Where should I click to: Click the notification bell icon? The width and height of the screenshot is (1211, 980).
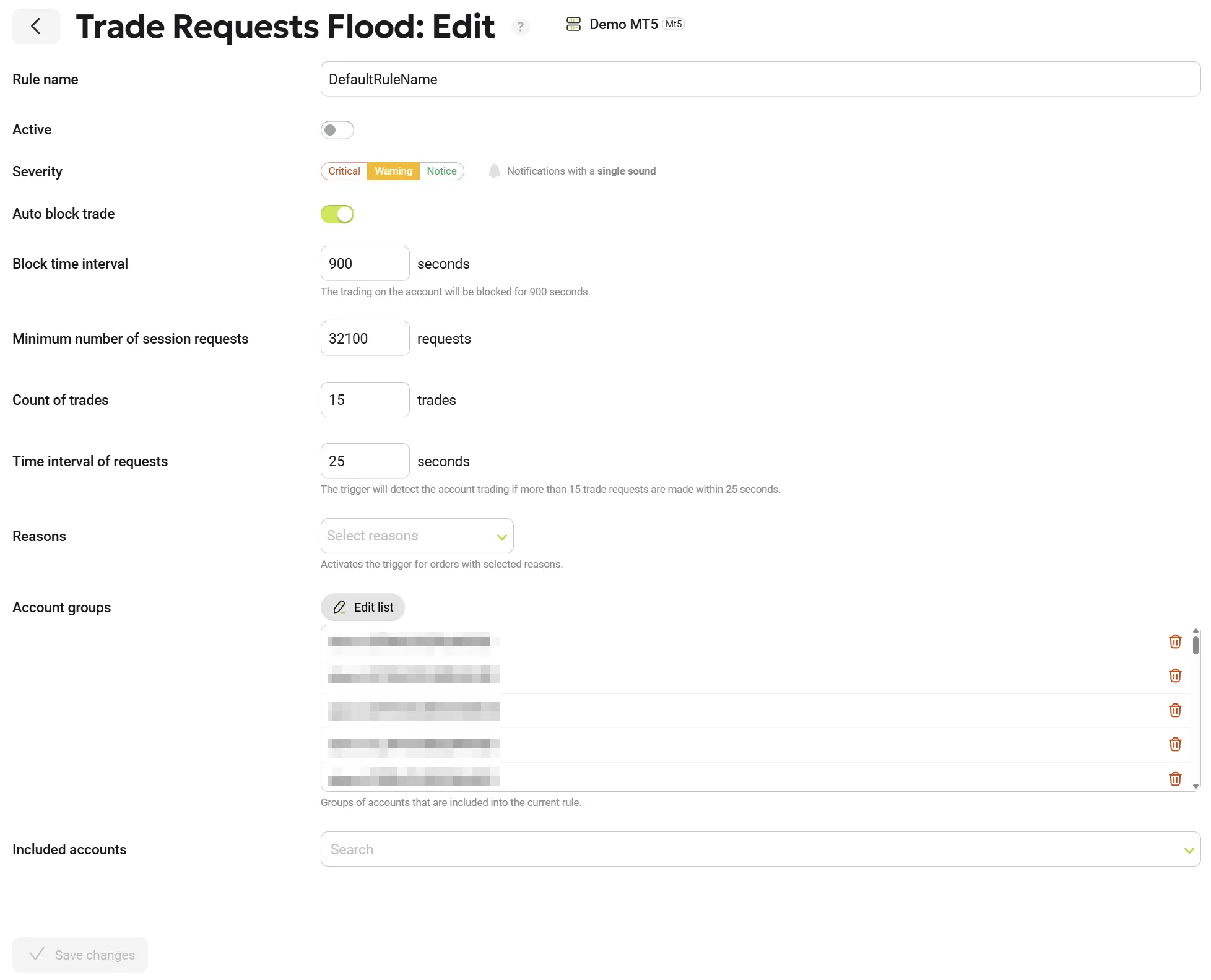[494, 171]
